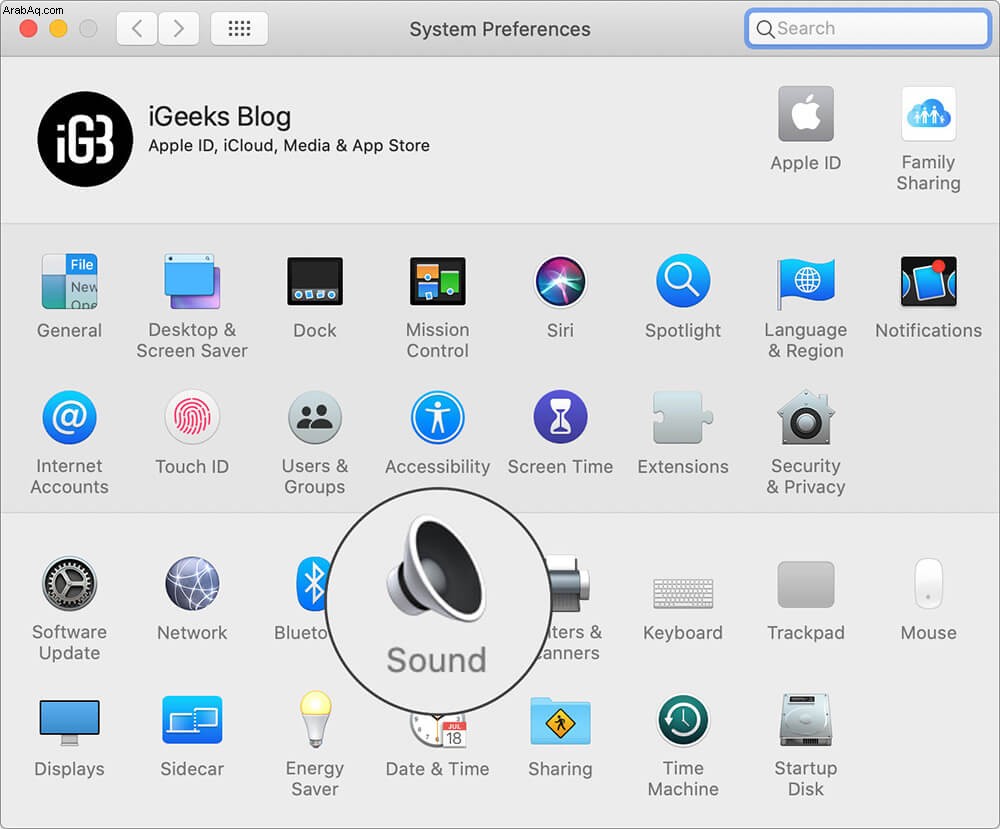This screenshot has height=829, width=1000.
Task: Click the Show All grid button
Action: point(239,29)
